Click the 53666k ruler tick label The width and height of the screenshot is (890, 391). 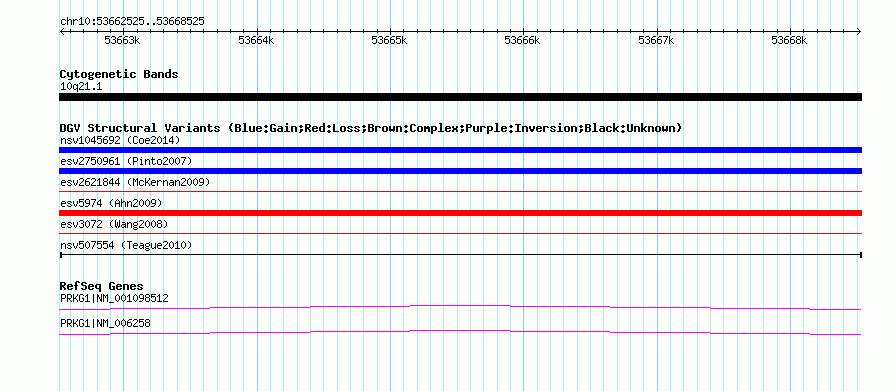(x=522, y=40)
